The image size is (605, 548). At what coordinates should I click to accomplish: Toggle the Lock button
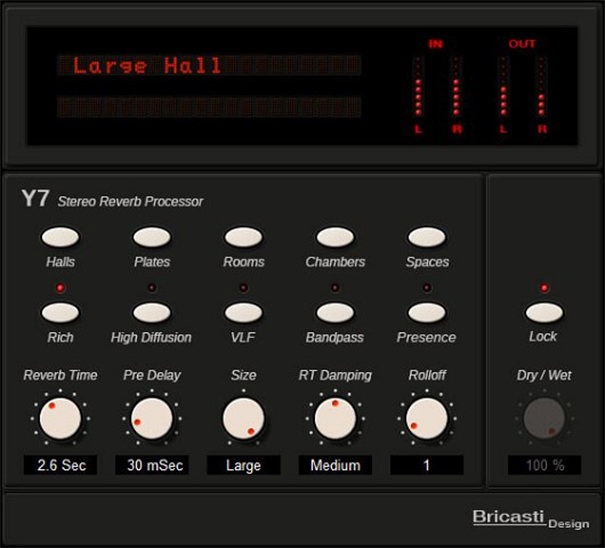[543, 312]
